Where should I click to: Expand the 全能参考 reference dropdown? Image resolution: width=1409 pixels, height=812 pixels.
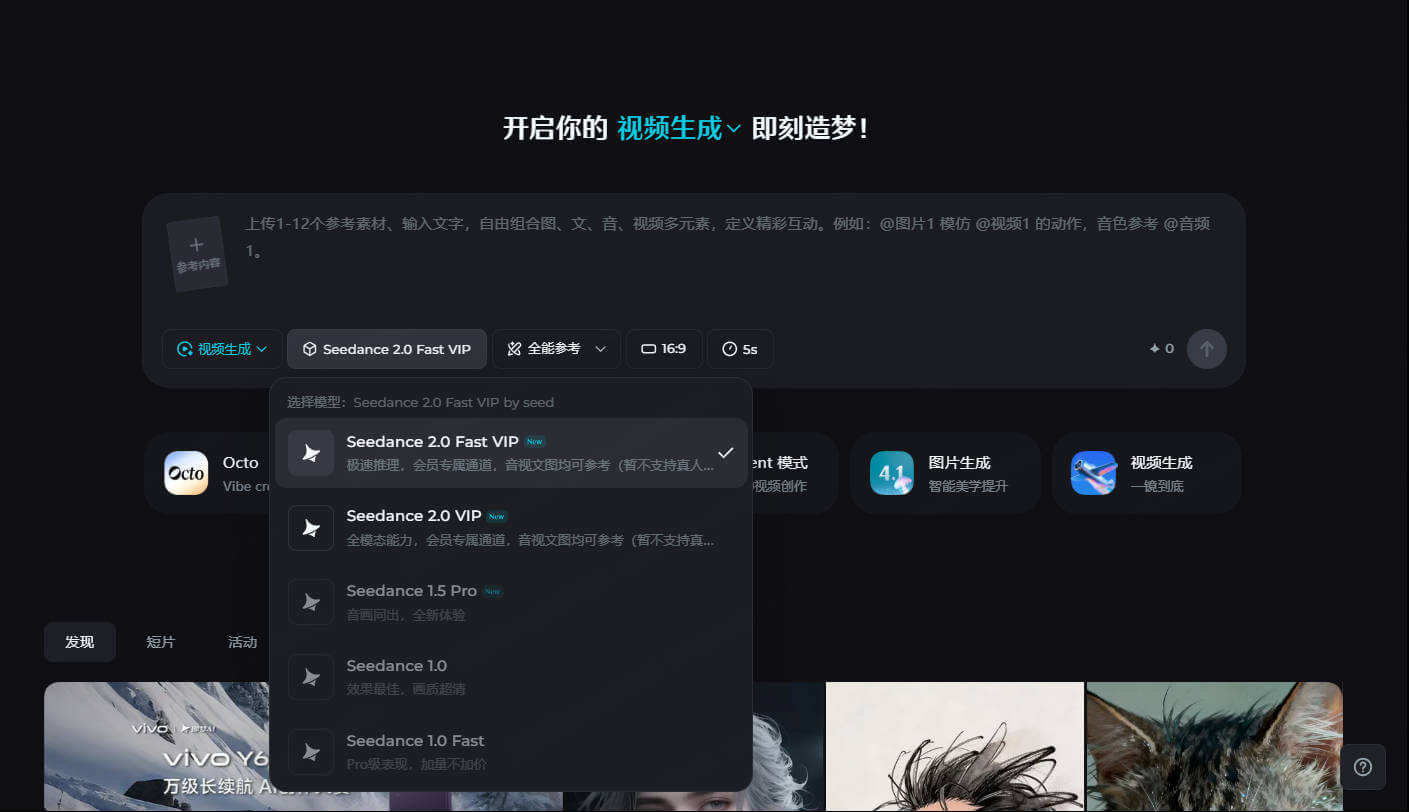pyautogui.click(x=556, y=349)
